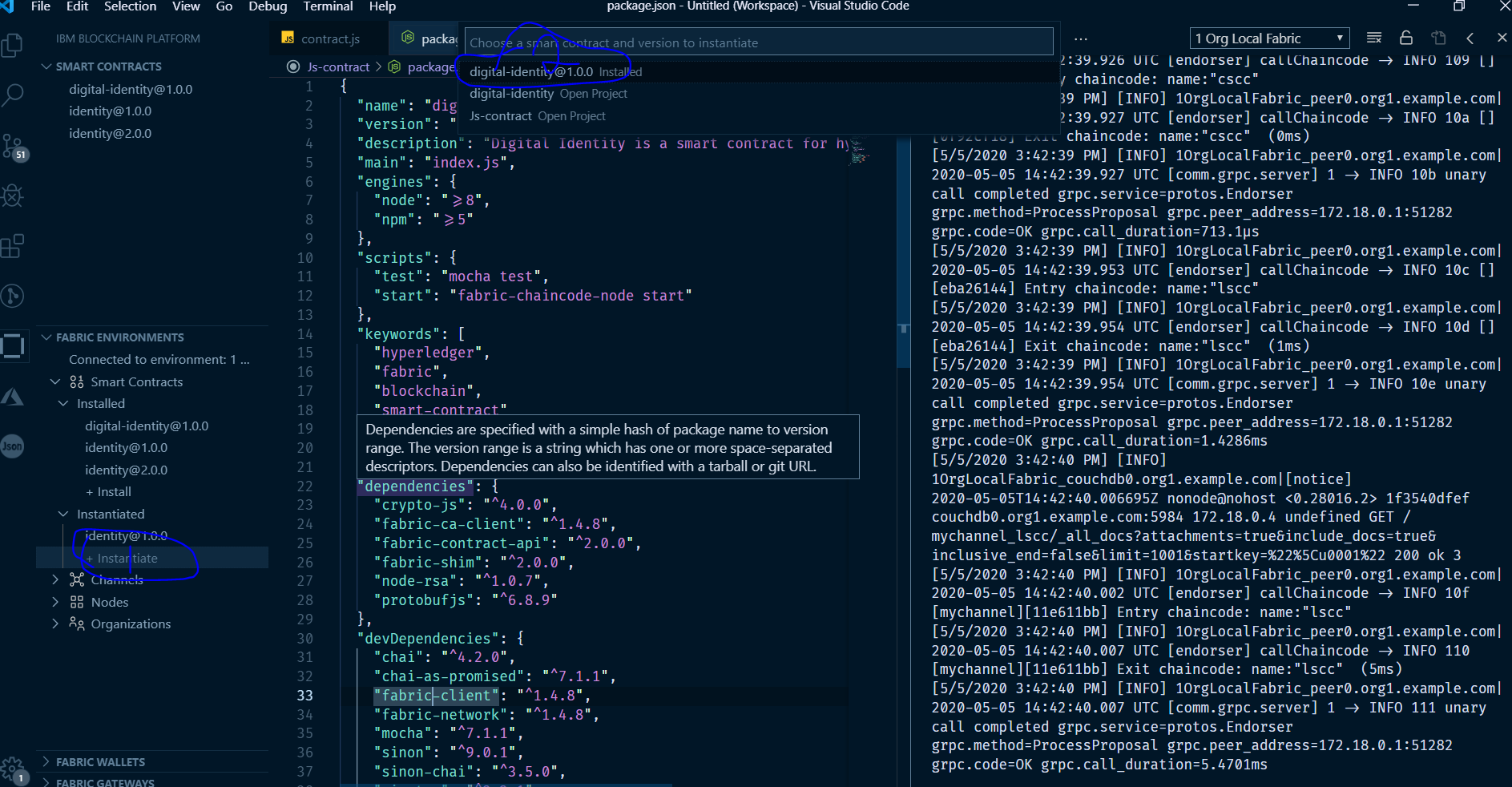Select digital-identity Open Project in the picker
1512x787 pixels.
[x=757, y=94]
